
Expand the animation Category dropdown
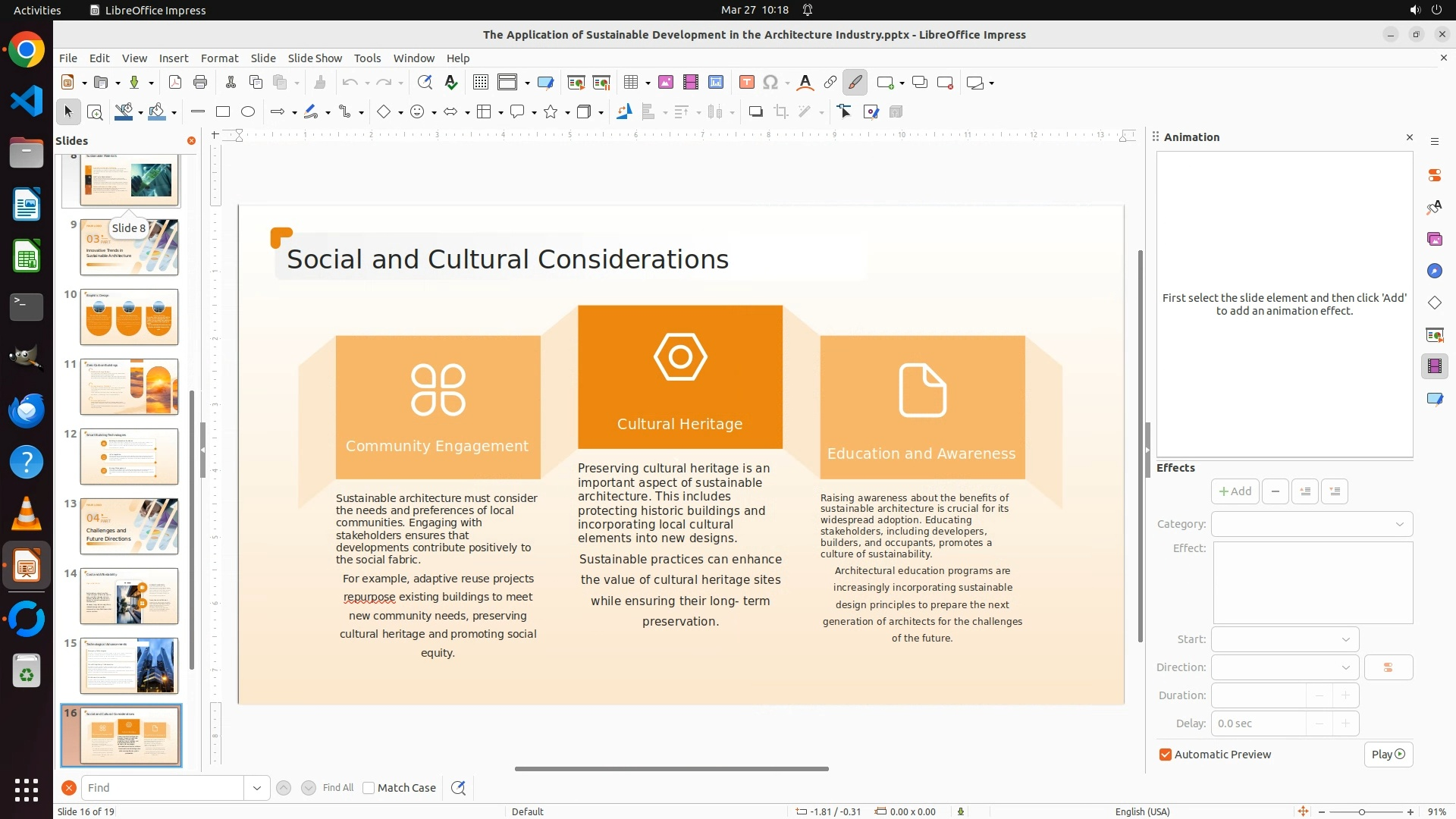1311,524
